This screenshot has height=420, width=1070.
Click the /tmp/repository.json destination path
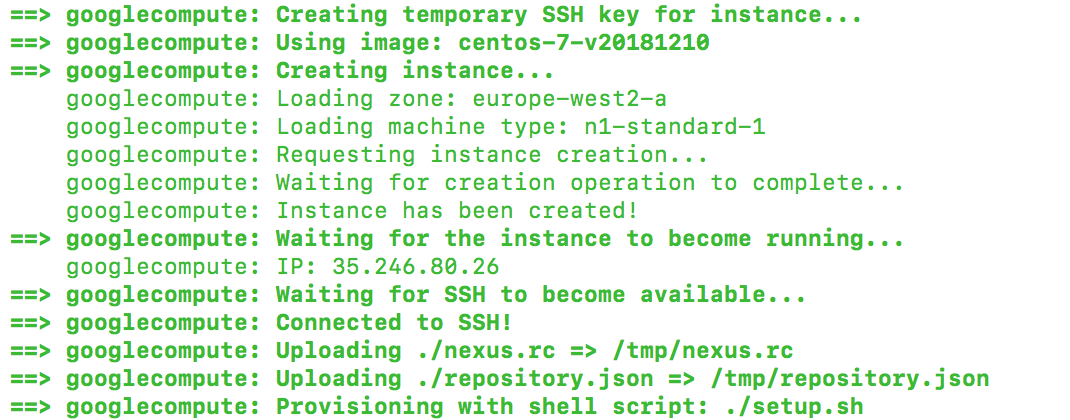point(850,379)
